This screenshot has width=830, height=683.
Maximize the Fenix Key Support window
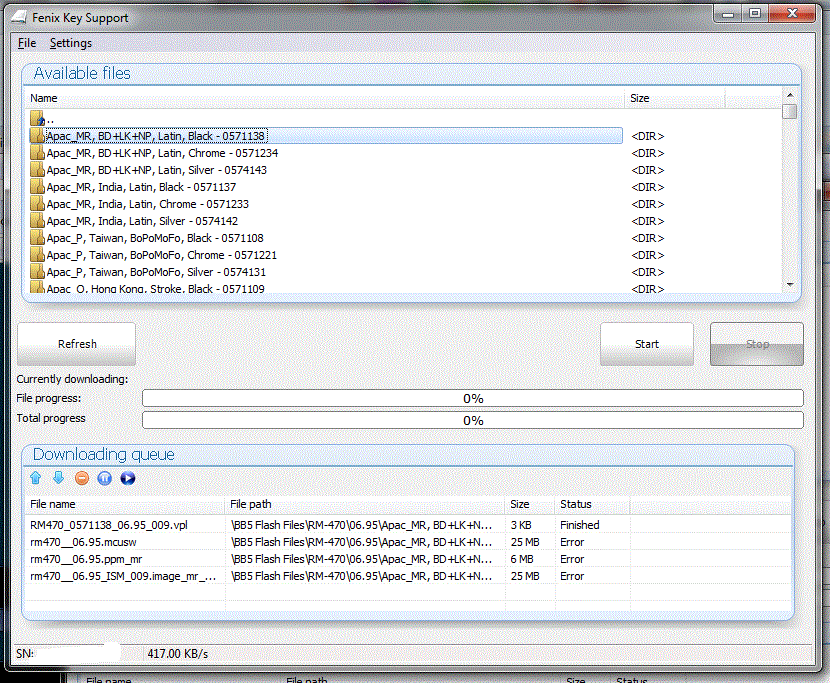(x=755, y=14)
